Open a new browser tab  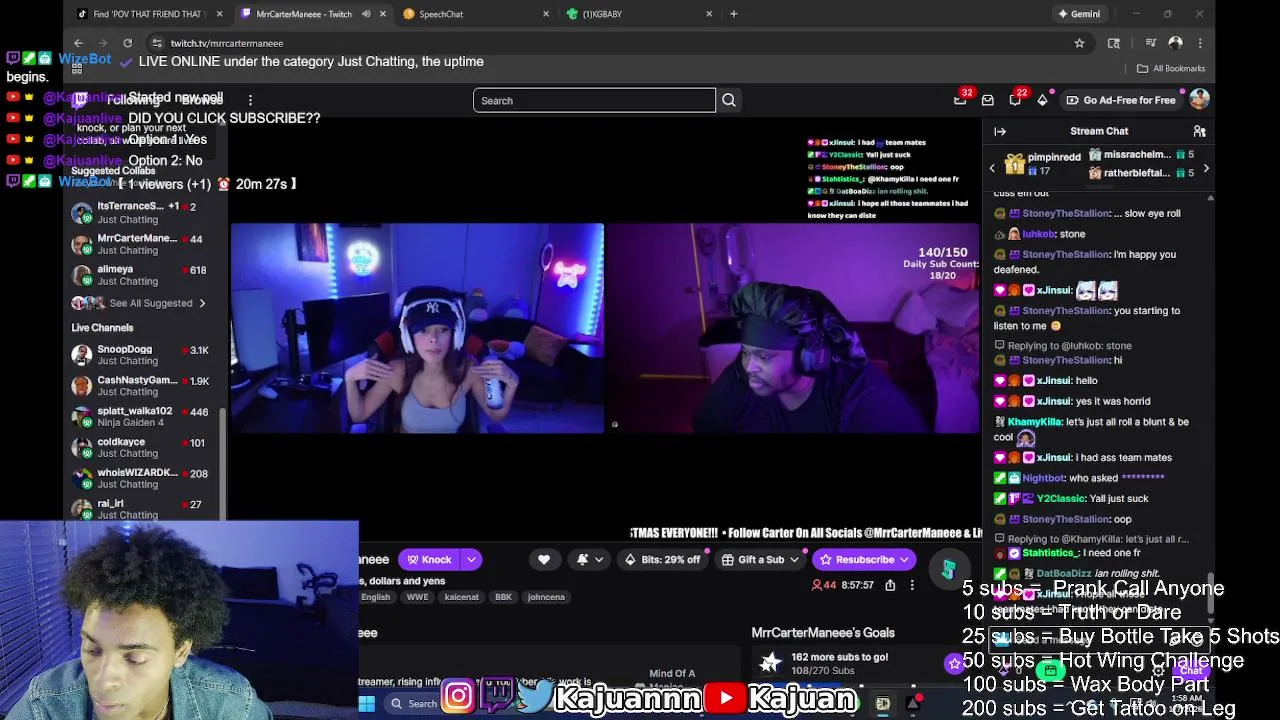click(734, 14)
